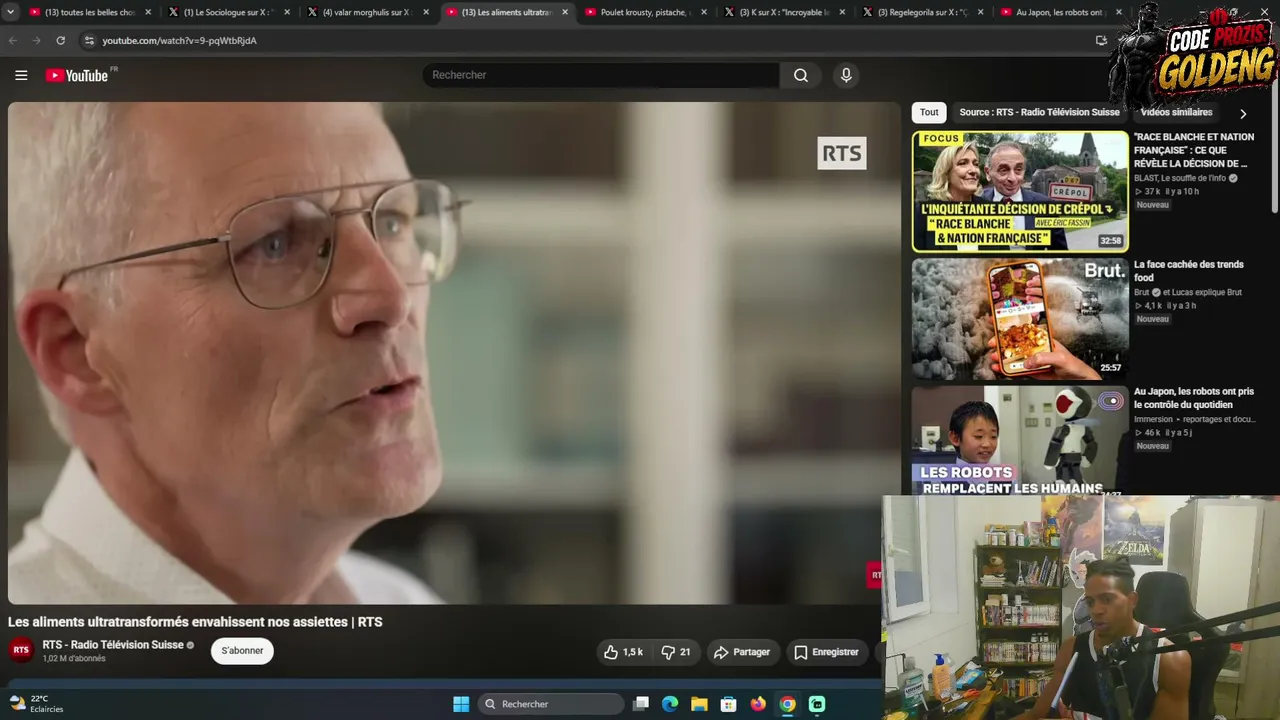Filter by 'Source : RTS - Radio Télévision Suisse'

point(1039,112)
